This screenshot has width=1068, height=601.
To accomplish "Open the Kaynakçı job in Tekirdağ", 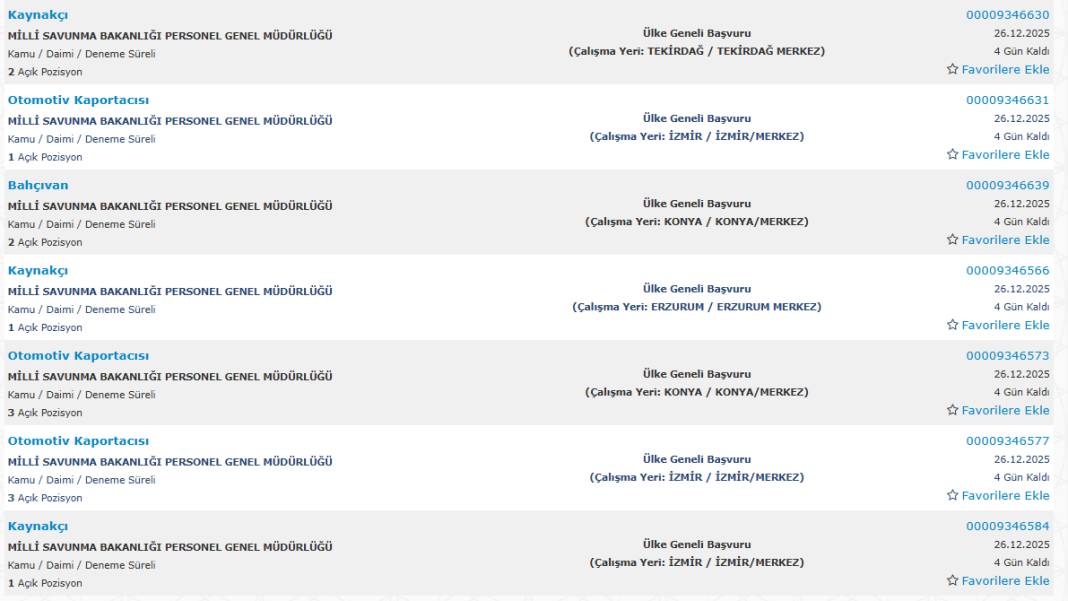I will click(38, 15).
